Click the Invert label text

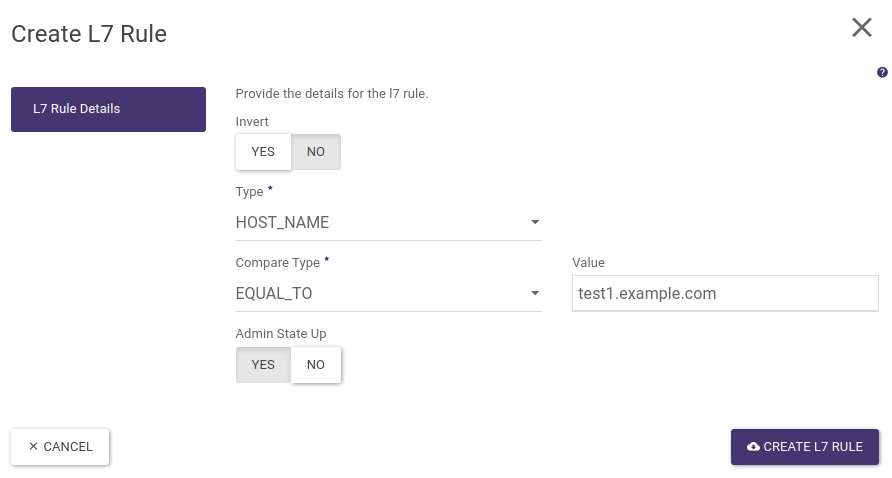pyautogui.click(x=252, y=122)
